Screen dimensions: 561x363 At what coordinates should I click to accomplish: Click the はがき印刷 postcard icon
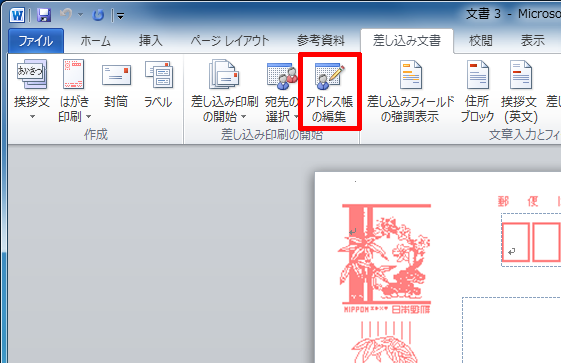(x=74, y=74)
